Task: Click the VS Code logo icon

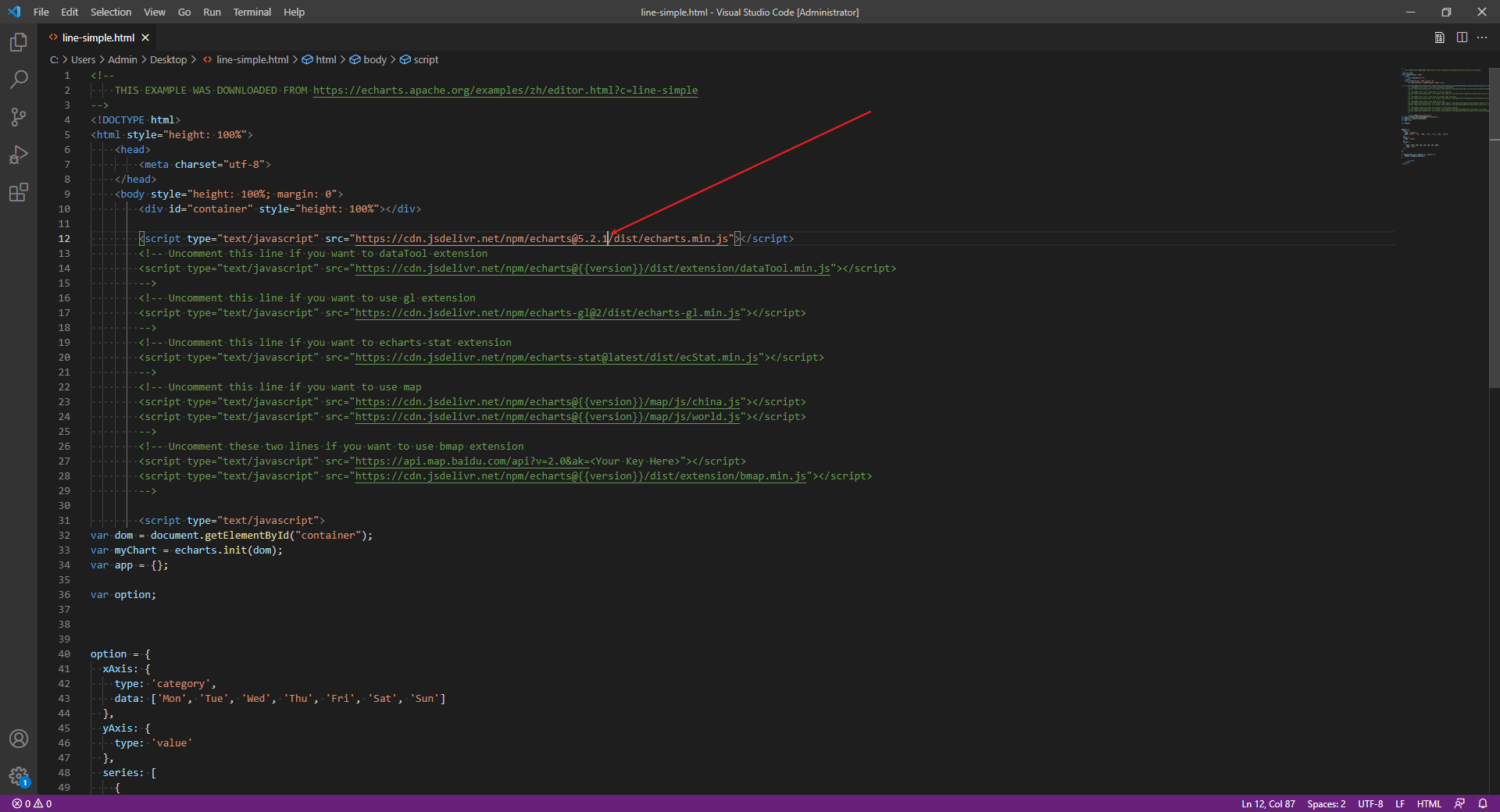Action: [x=14, y=12]
